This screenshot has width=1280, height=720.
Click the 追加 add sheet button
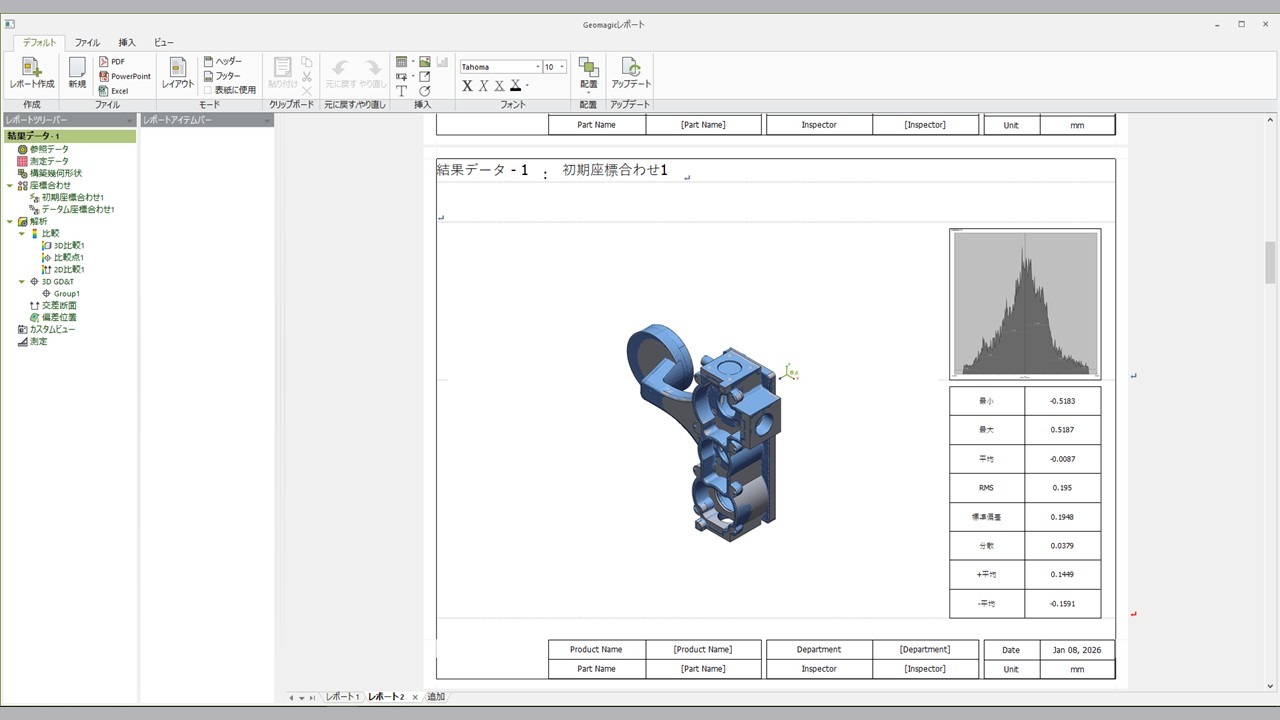click(436, 697)
